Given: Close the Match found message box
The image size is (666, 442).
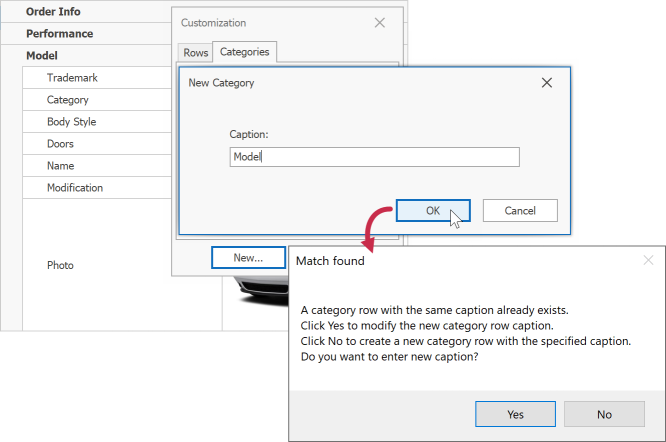Looking at the screenshot, I should 648,260.
